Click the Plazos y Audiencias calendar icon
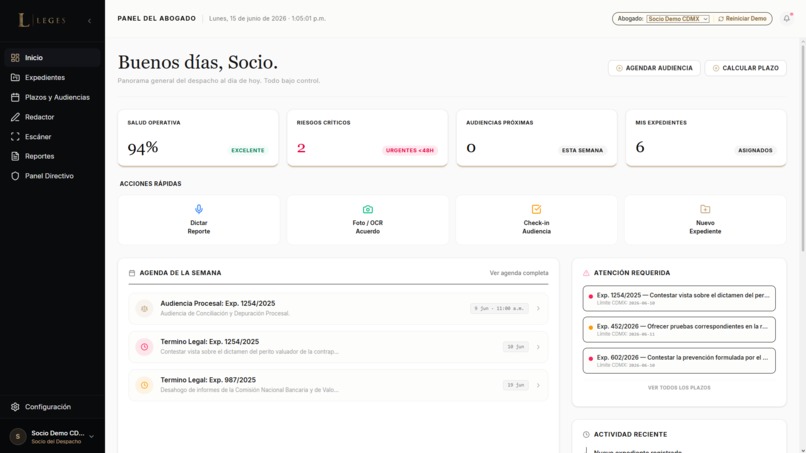This screenshot has height=453, width=806. pos(15,97)
